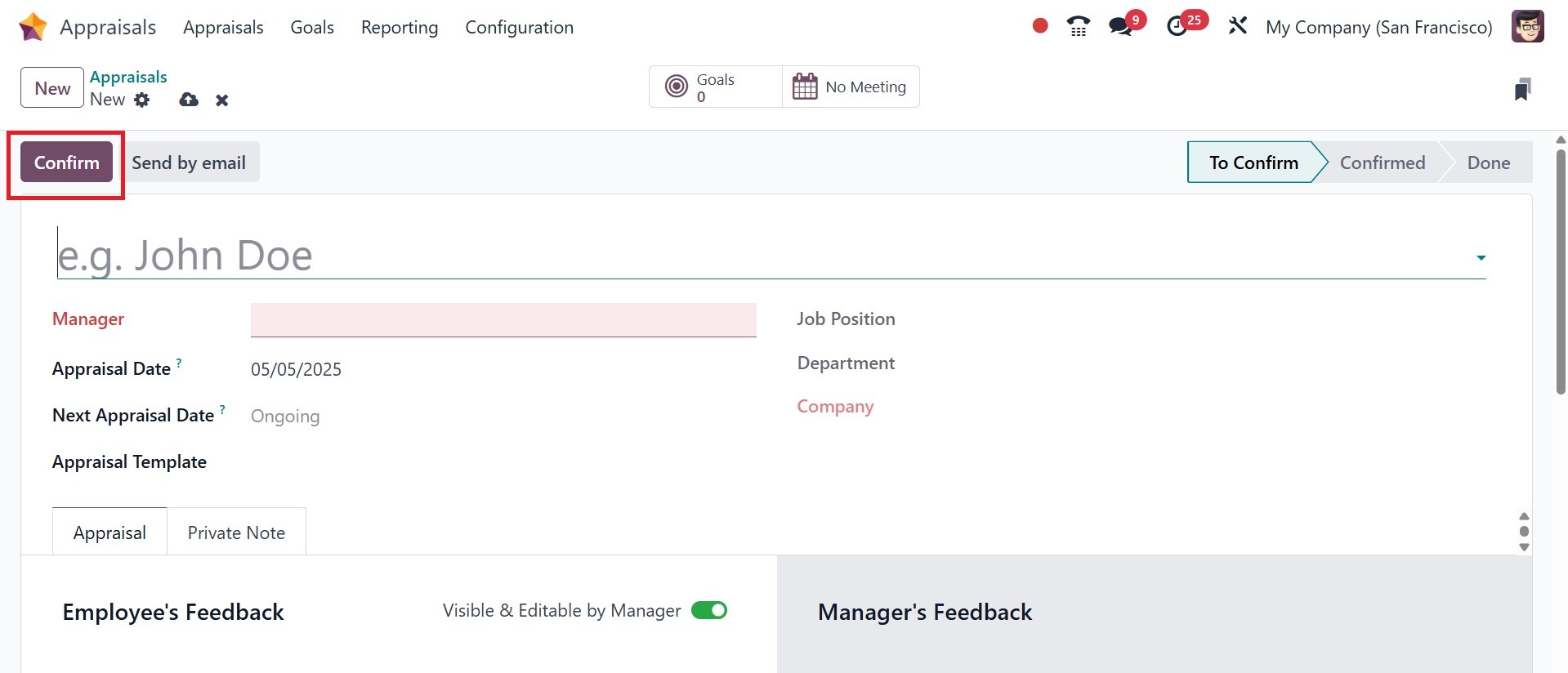This screenshot has height=673, width=1568.
Task: Click the Appraisals star app logo
Action: point(33,27)
